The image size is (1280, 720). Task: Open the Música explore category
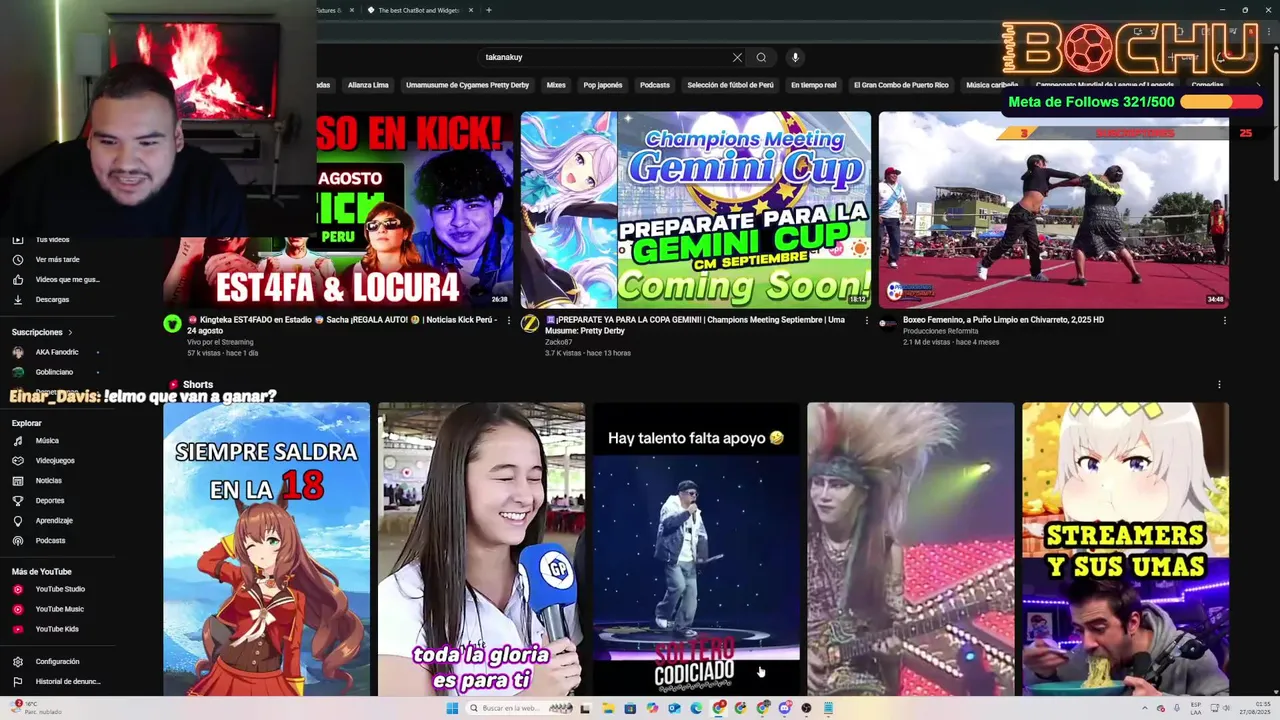coord(47,441)
